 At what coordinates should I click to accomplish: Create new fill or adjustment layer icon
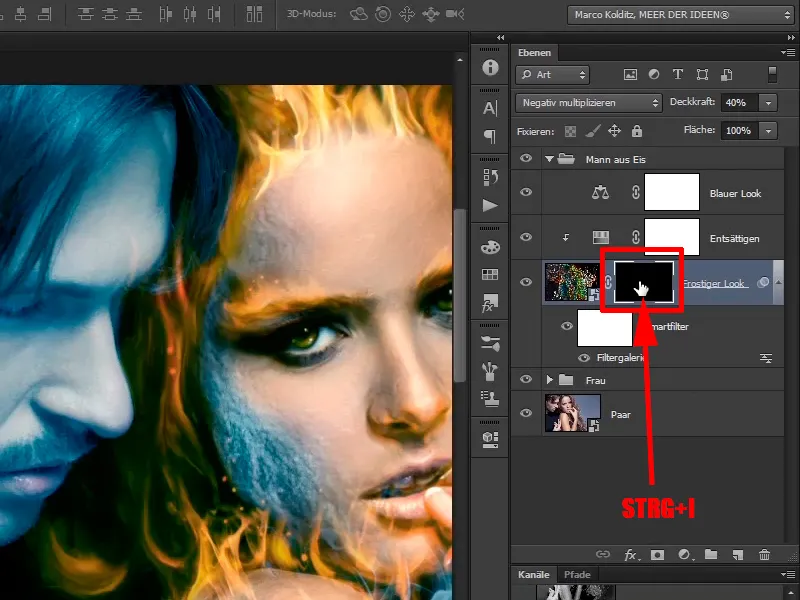point(685,555)
